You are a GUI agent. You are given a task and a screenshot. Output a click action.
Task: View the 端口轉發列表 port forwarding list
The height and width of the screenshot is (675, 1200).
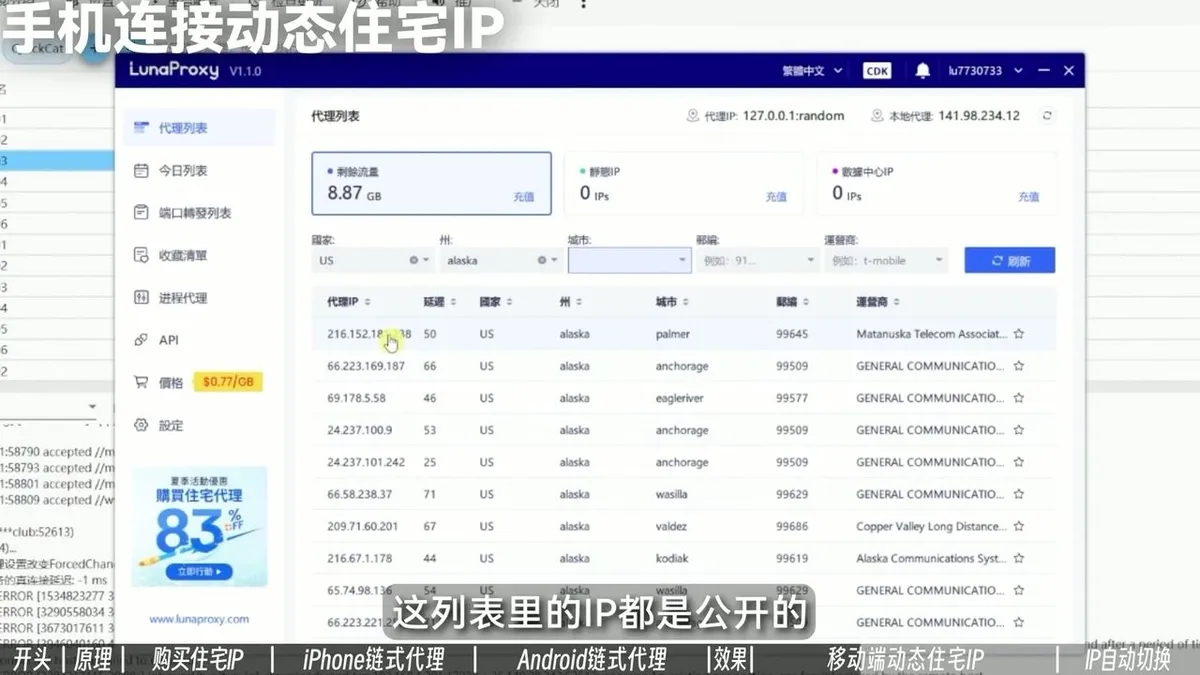point(190,212)
